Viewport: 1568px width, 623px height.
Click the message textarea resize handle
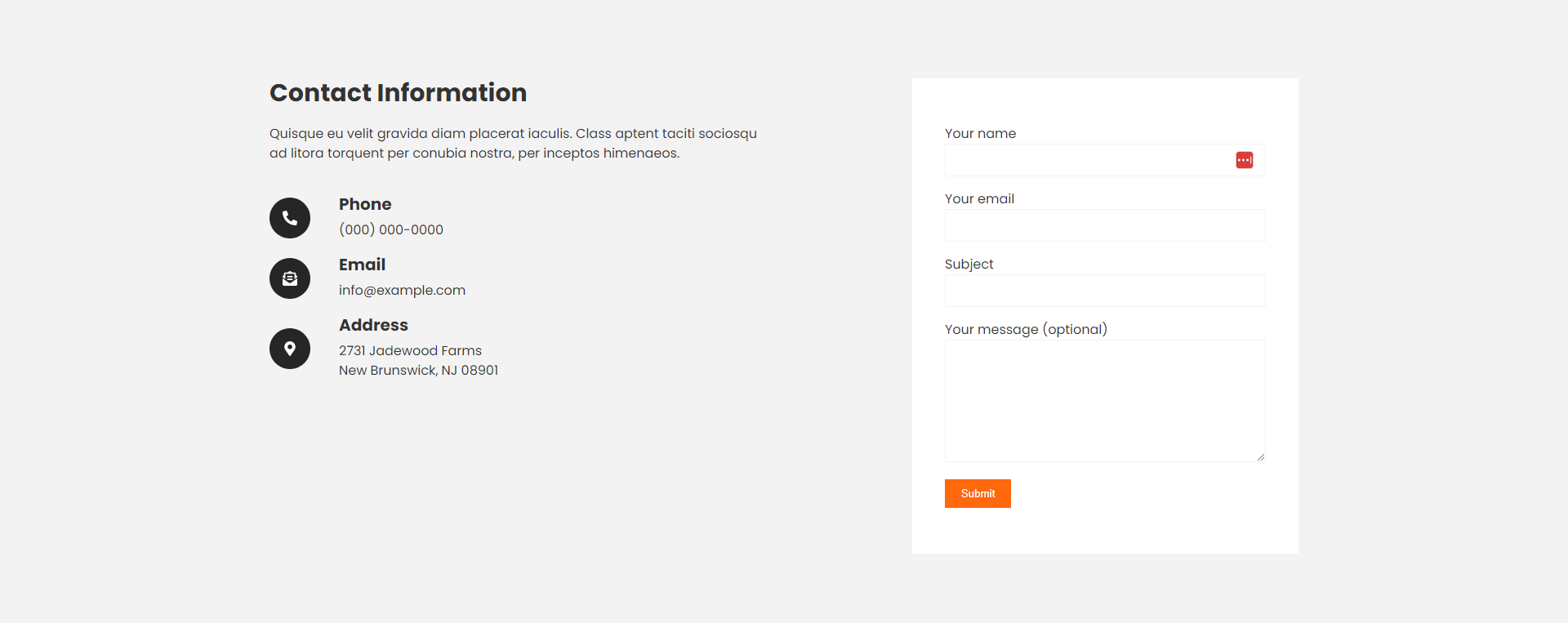(1261, 457)
